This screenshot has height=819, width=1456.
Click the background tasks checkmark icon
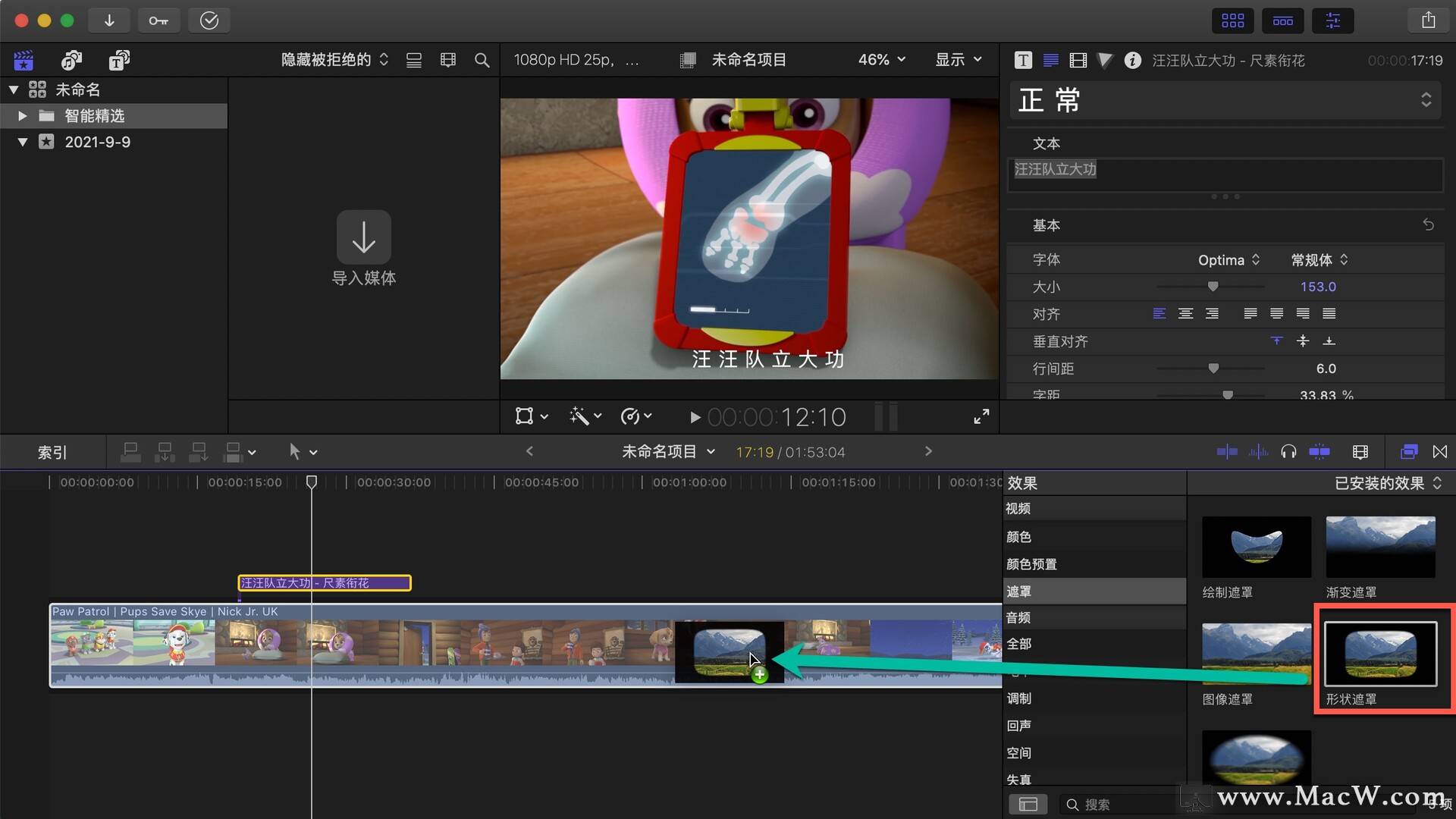point(209,20)
